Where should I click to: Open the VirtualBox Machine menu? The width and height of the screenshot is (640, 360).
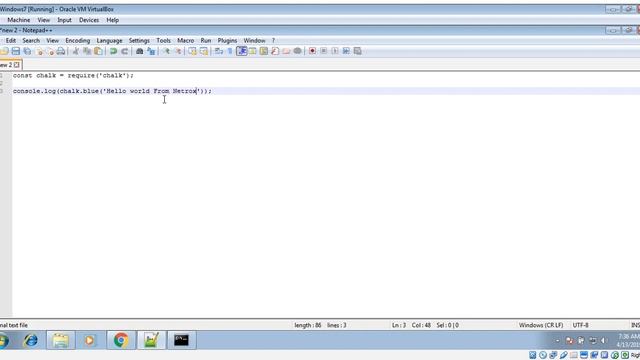pyautogui.click(x=19, y=20)
